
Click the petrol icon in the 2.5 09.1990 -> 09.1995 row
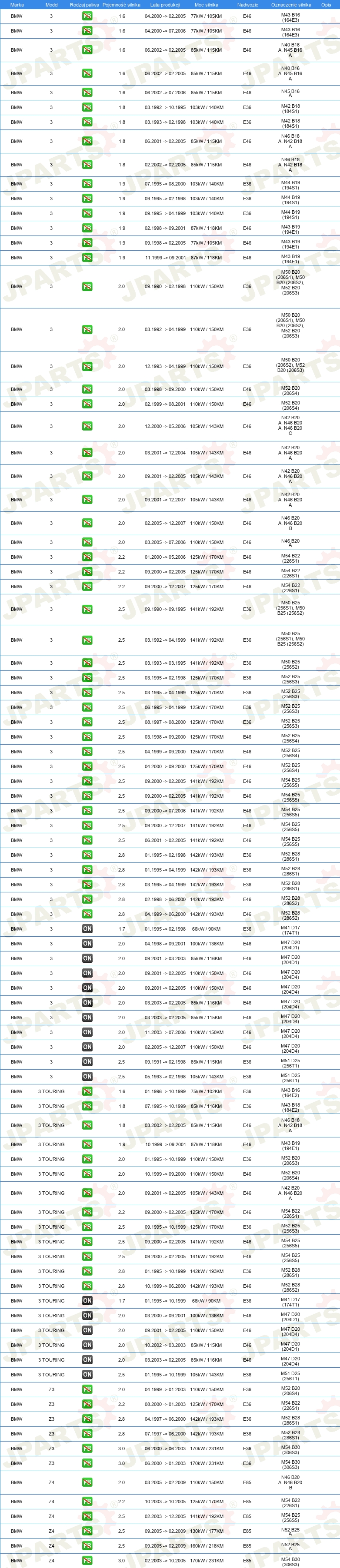(x=87, y=609)
